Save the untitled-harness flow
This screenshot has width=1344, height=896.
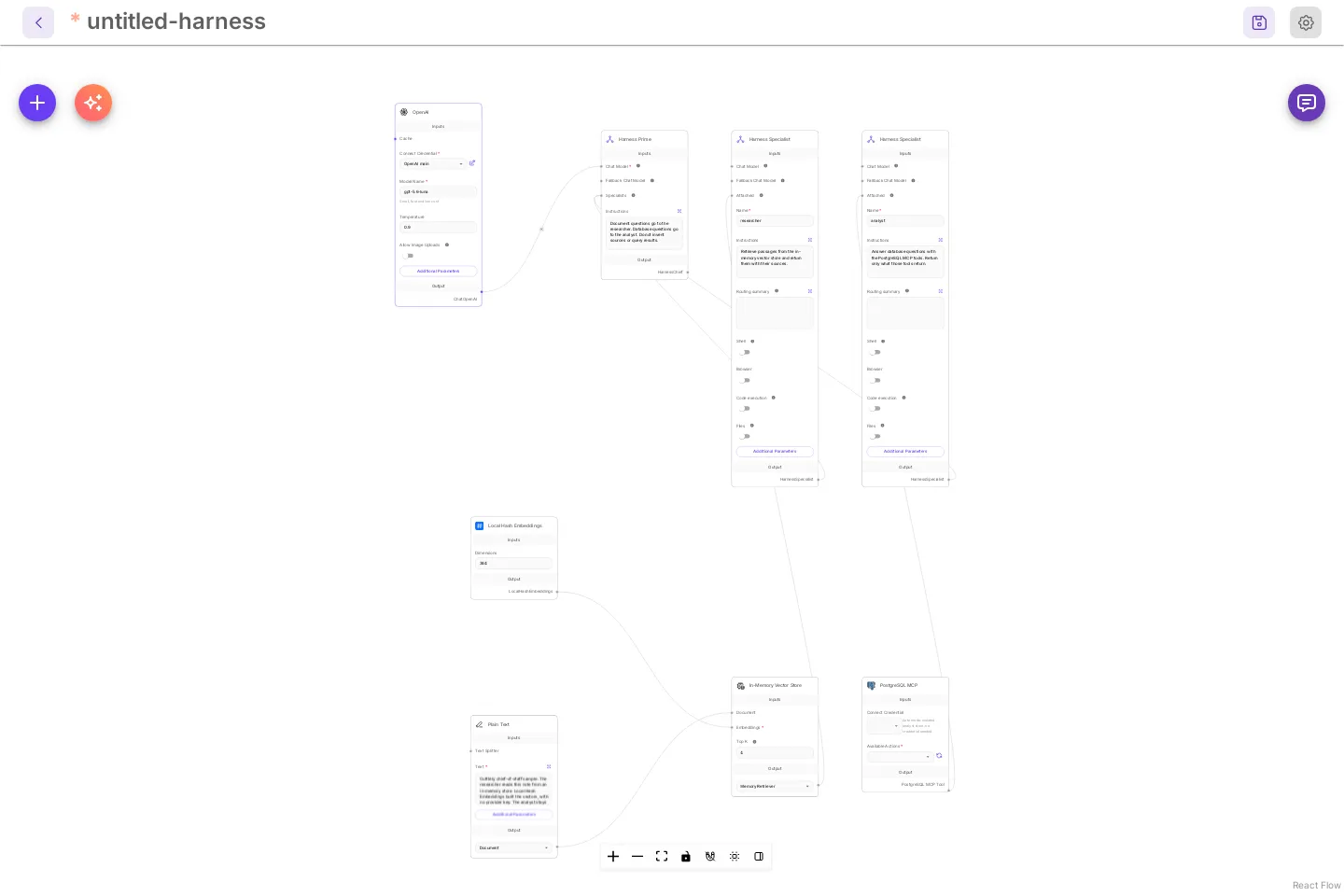1259,22
